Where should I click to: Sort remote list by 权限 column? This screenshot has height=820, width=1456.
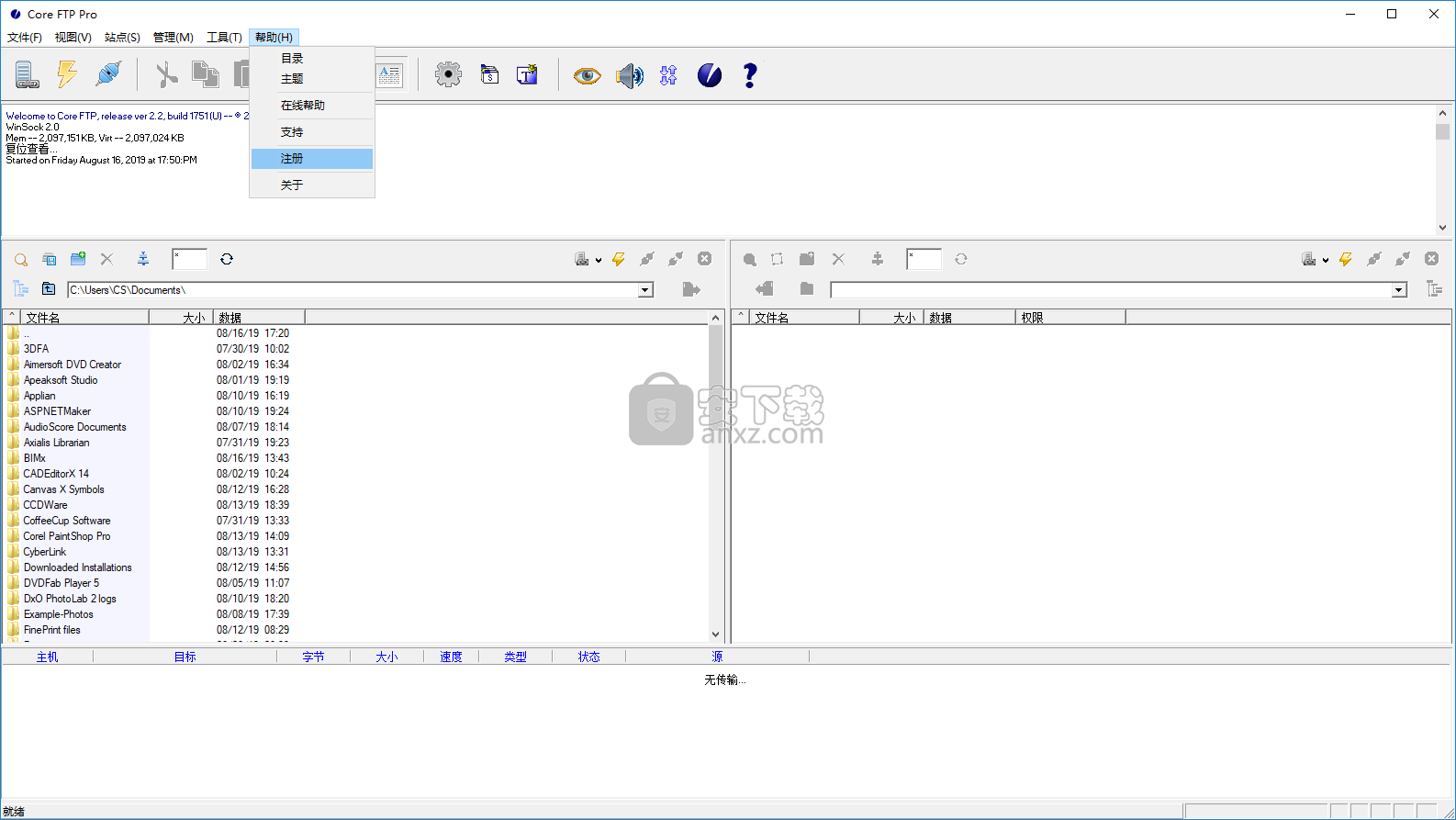pyautogui.click(x=1070, y=318)
